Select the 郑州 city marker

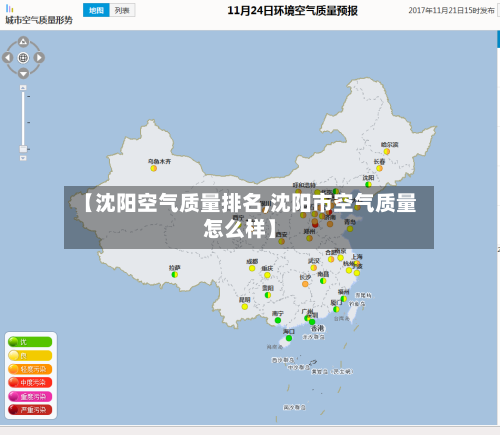pyautogui.click(x=309, y=238)
